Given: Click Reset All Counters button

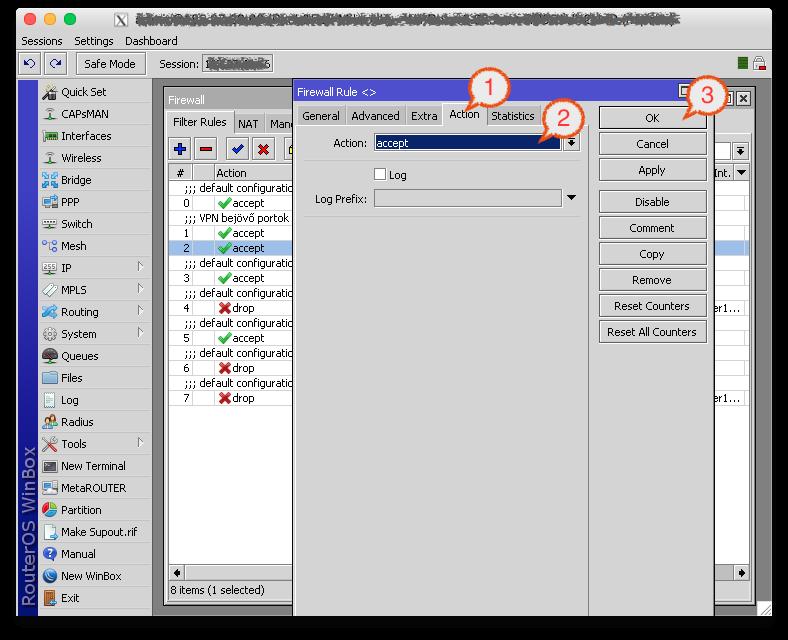Looking at the screenshot, I should (652, 332).
